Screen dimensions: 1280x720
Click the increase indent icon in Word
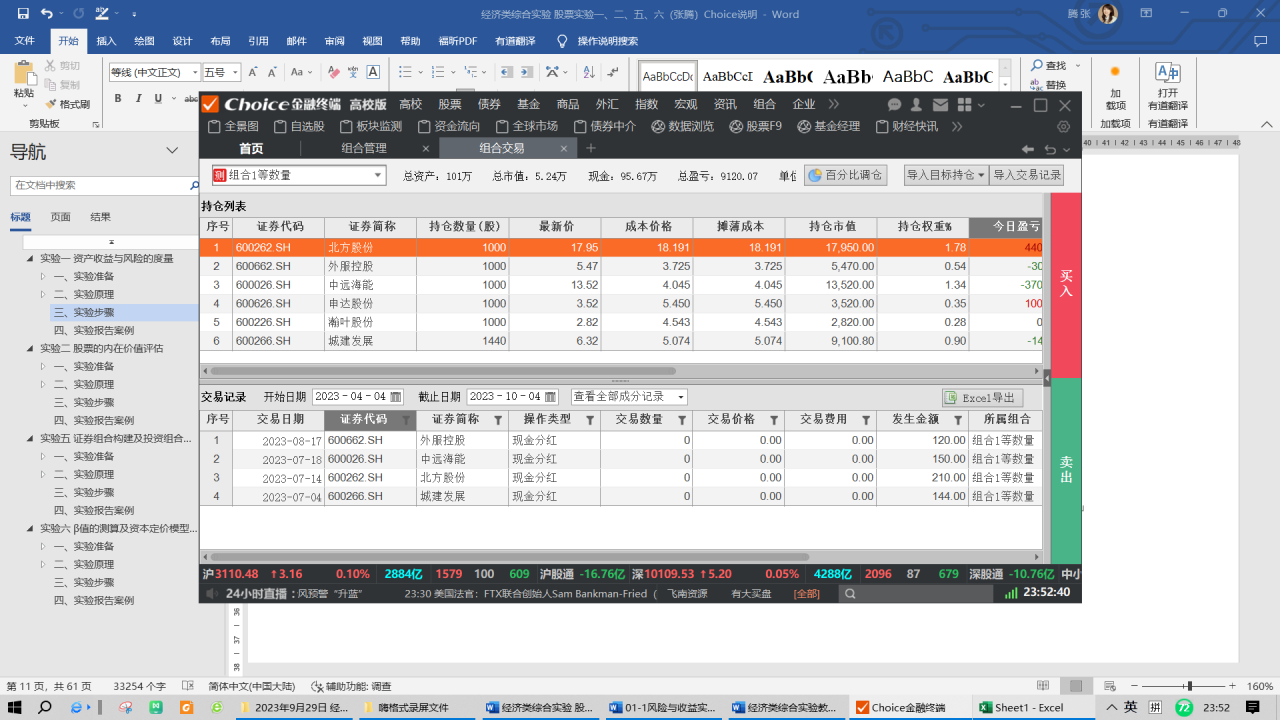[526, 72]
